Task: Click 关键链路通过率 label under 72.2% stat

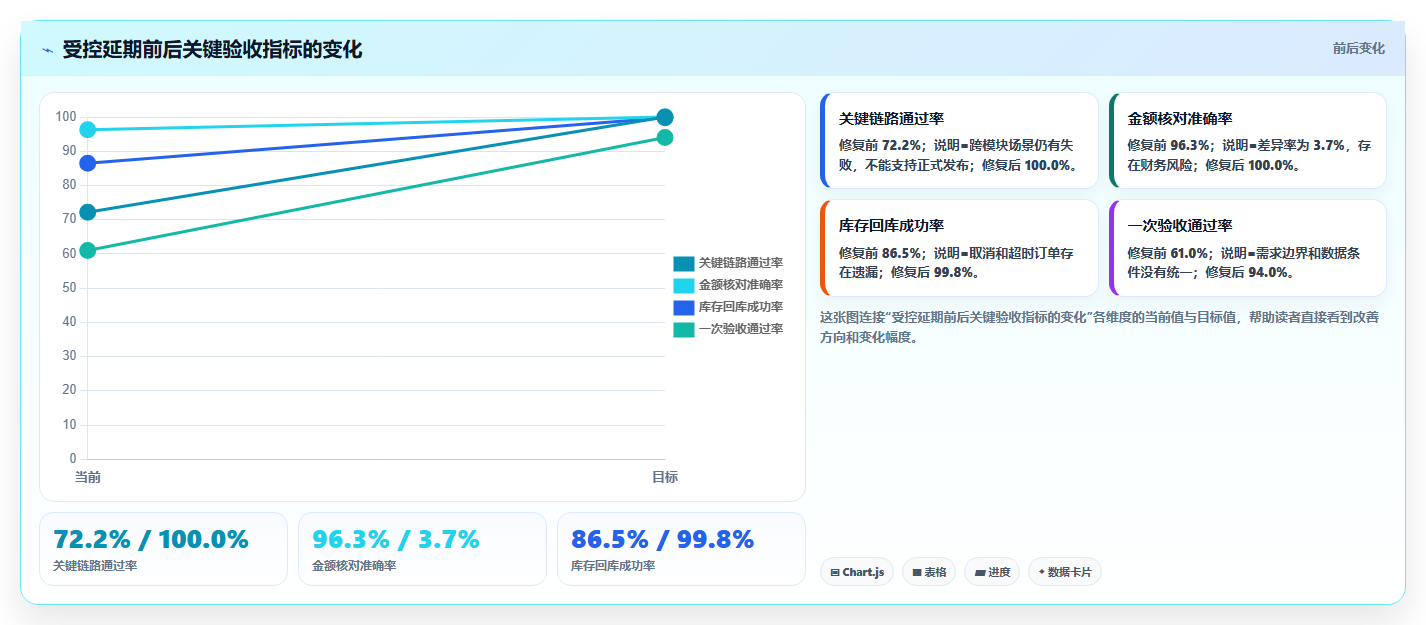Action: 95,566
